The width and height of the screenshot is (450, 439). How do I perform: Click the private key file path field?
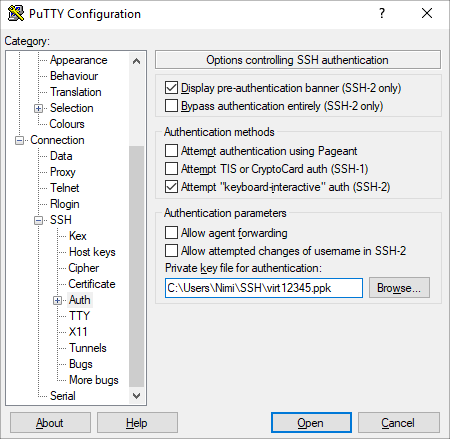(264, 288)
